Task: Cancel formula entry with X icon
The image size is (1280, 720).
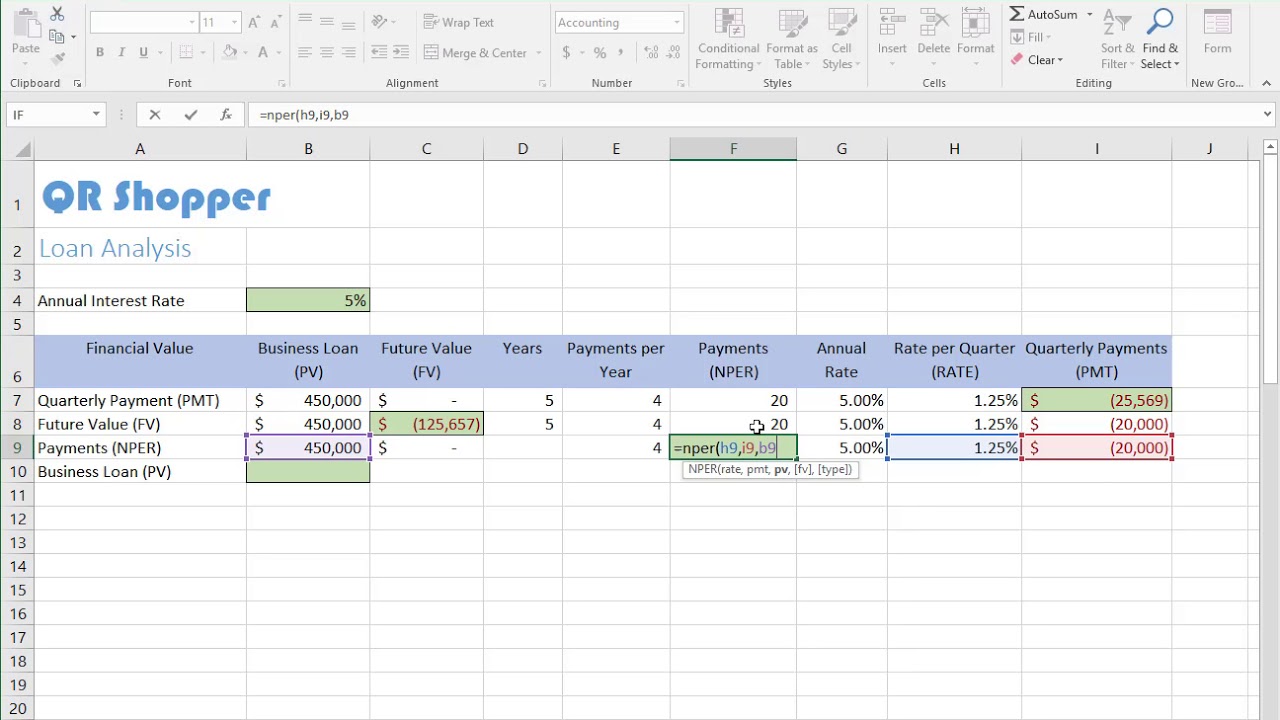Action: [x=155, y=115]
